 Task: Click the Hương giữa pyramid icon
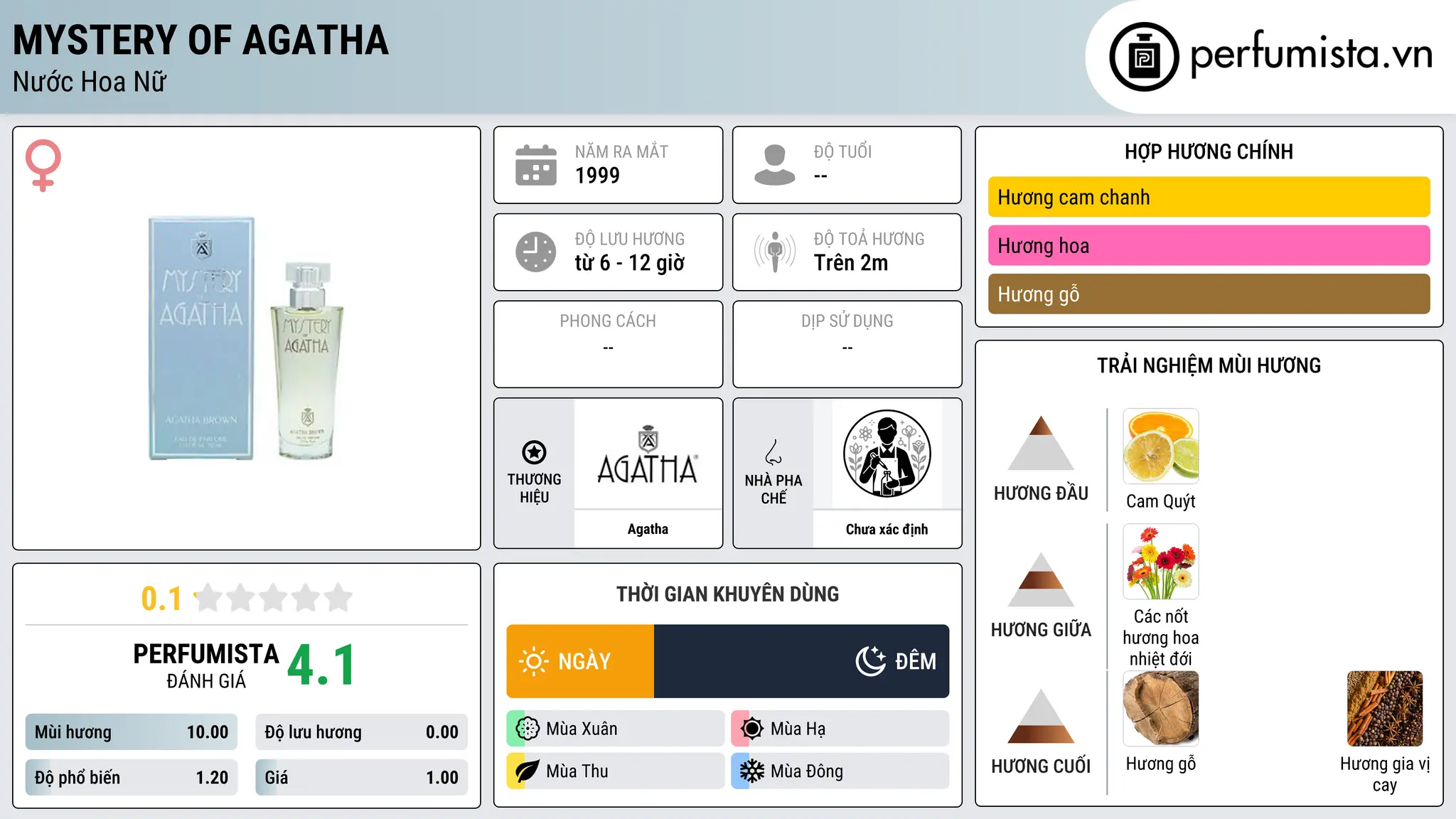[x=1041, y=579]
